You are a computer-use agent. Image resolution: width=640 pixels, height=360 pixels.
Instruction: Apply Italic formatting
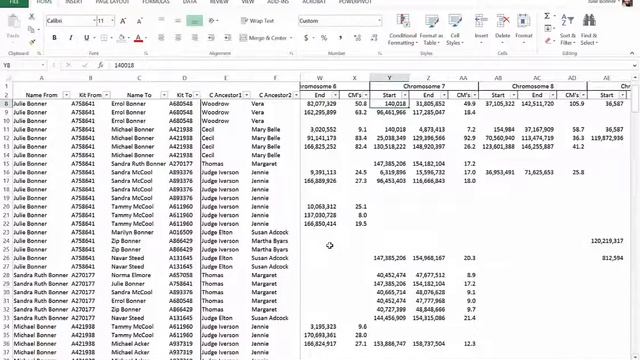point(70,38)
